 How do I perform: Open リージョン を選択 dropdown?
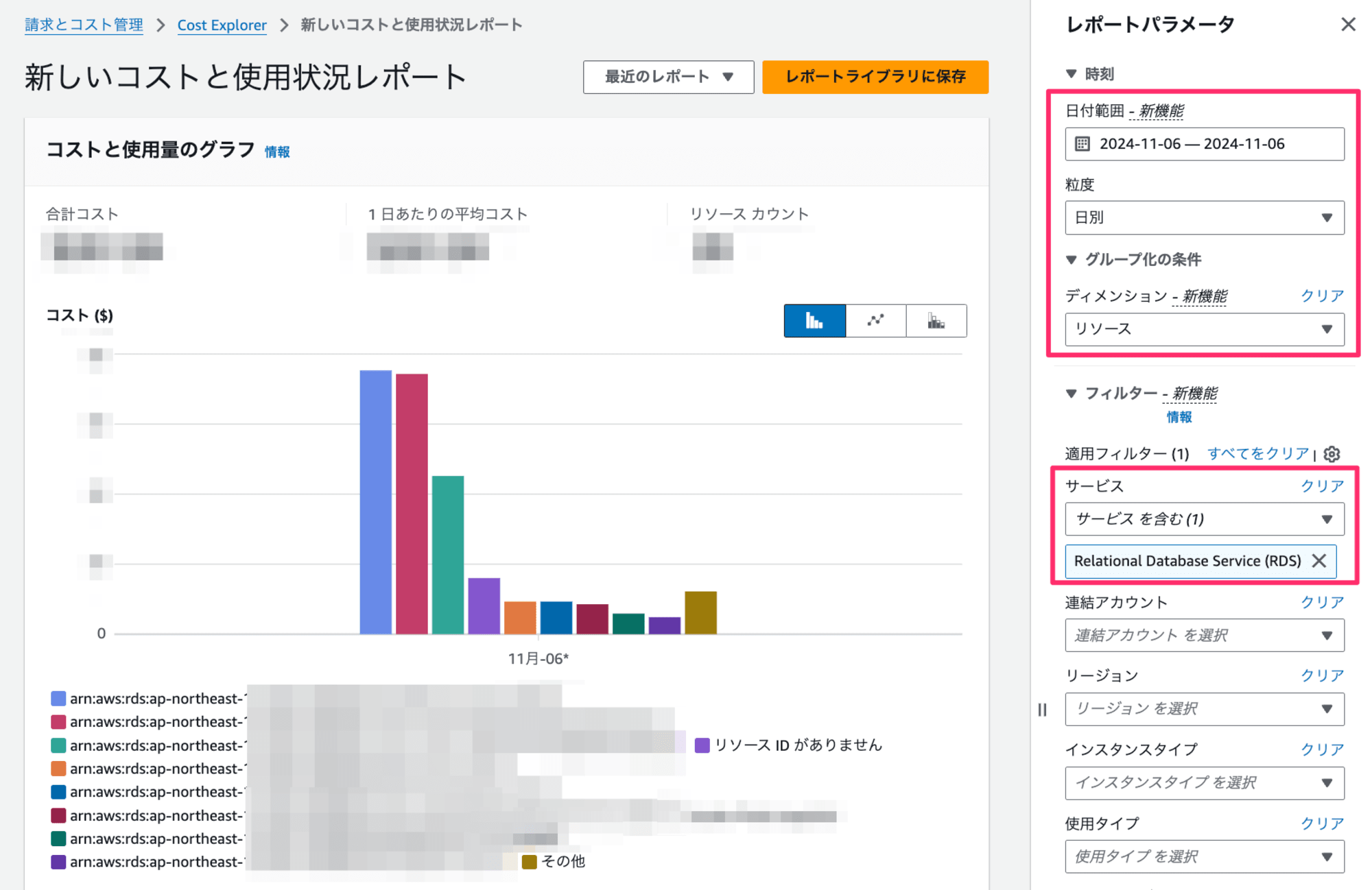1205,709
